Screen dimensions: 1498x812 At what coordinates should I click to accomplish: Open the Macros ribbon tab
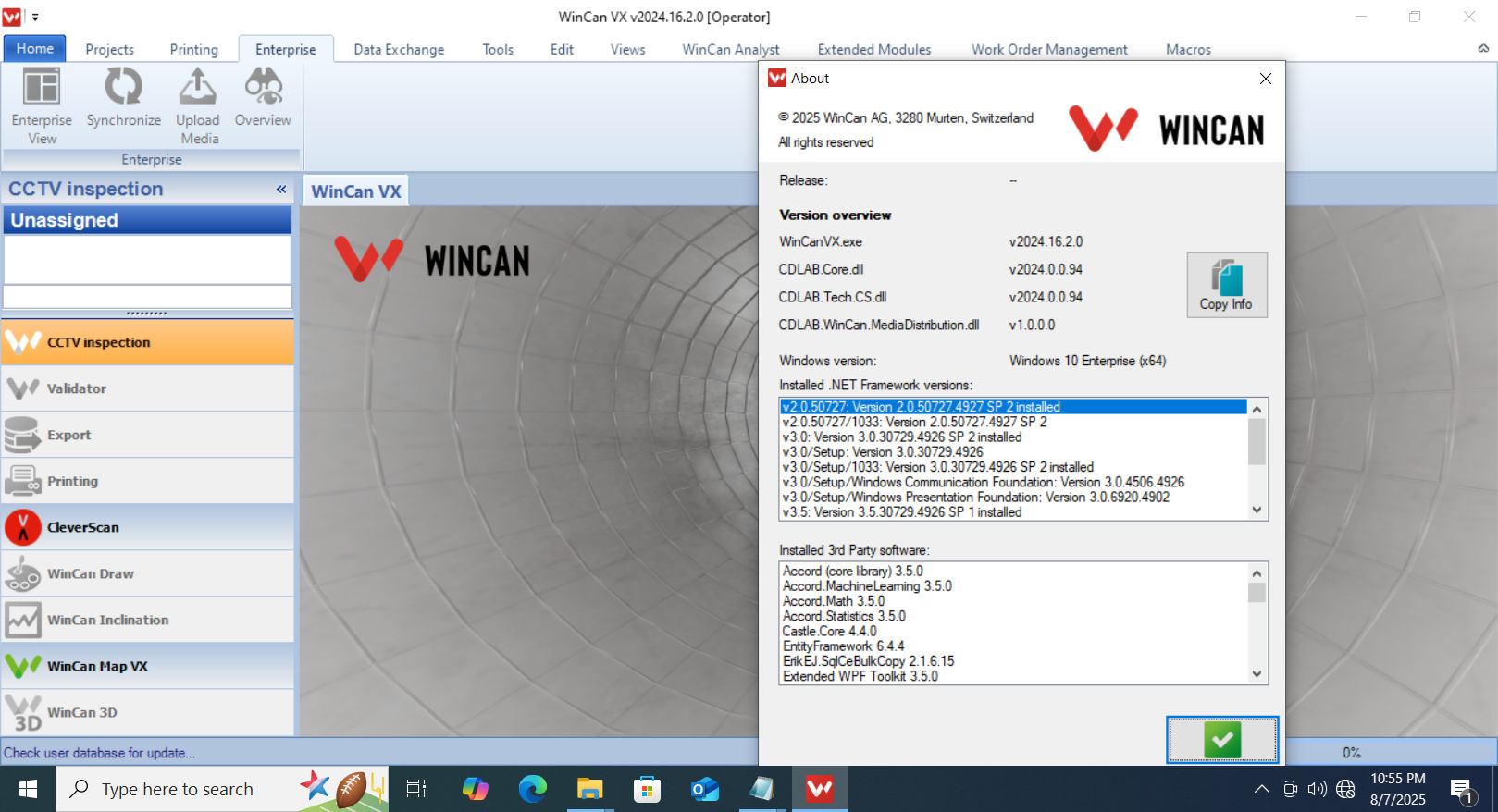pyautogui.click(x=1188, y=49)
